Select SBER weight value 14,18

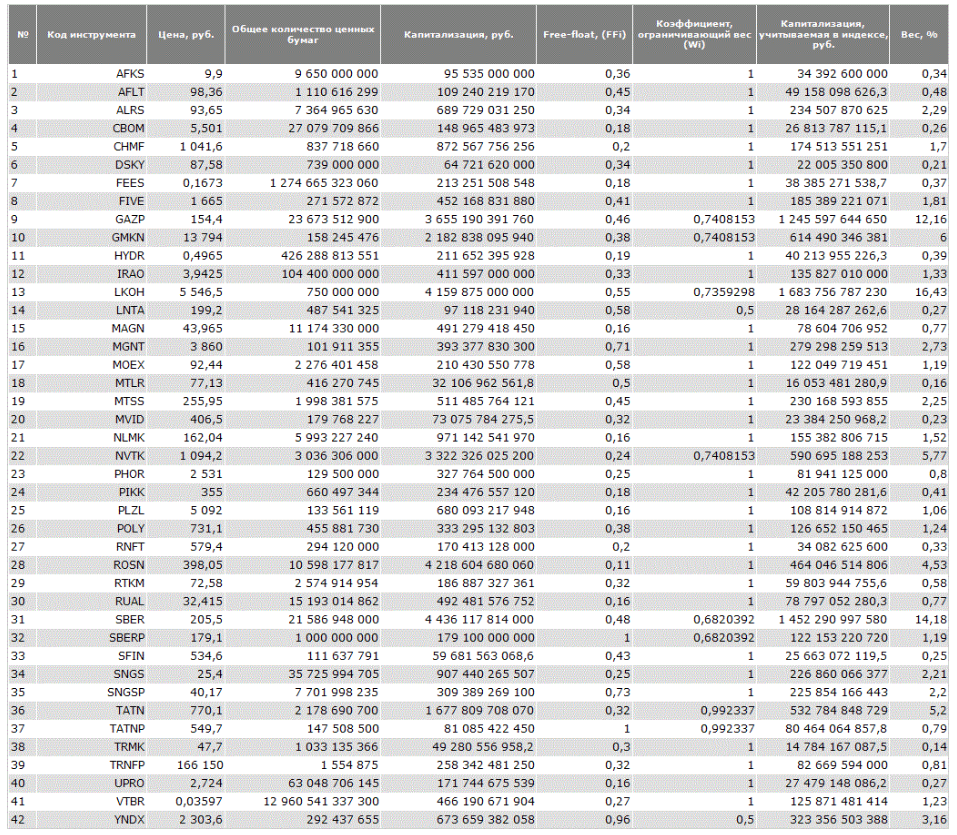pyautogui.click(x=931, y=620)
